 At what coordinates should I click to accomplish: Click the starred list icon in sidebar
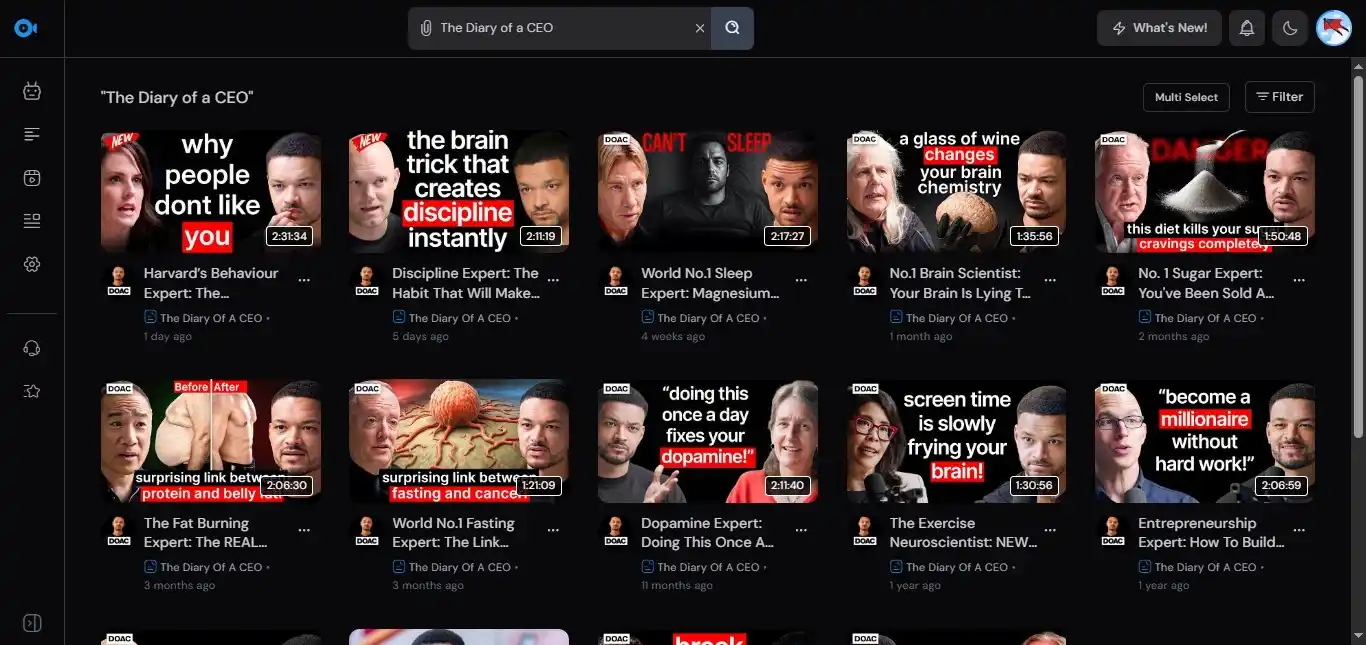[x=32, y=391]
